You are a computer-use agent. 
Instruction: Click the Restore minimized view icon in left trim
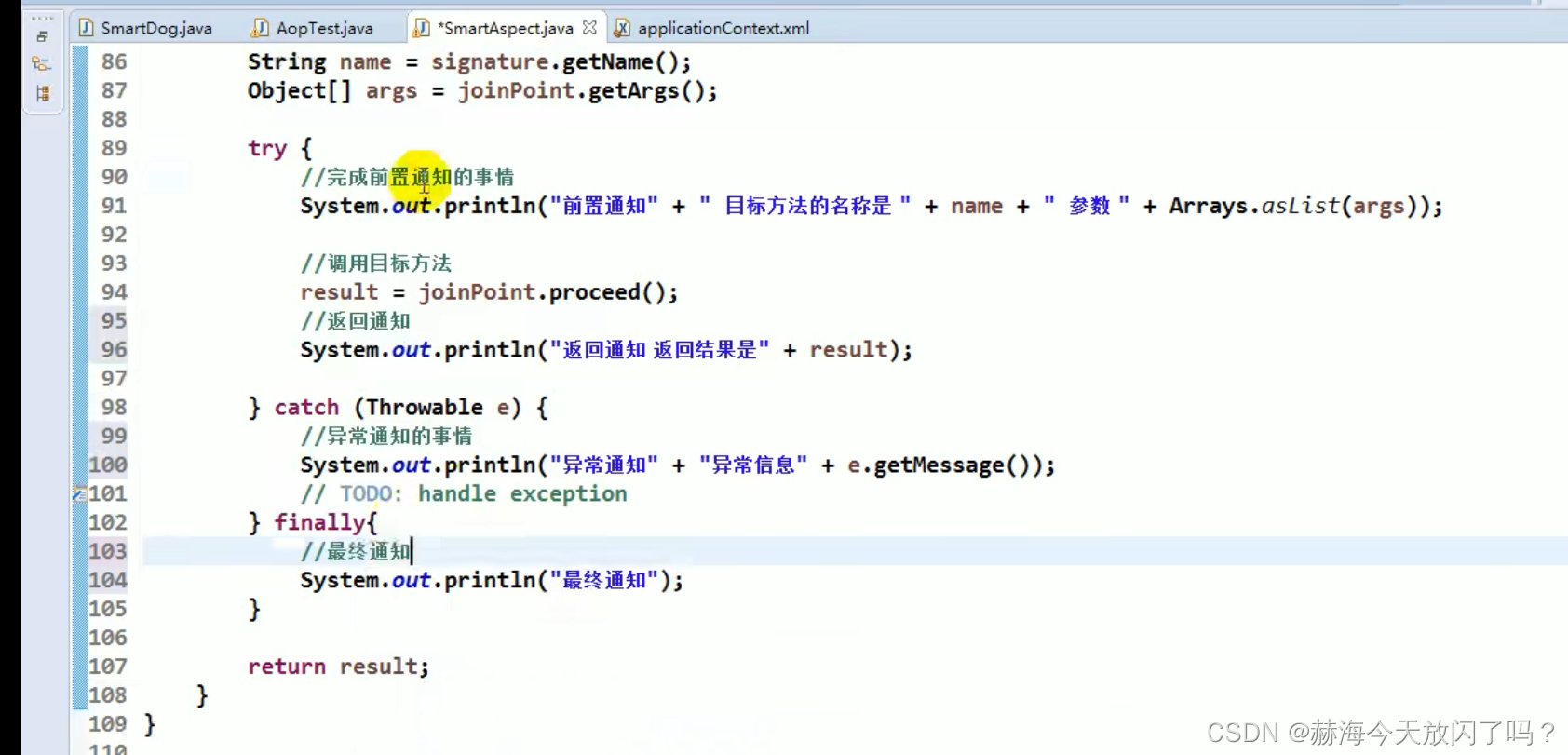coord(42,36)
